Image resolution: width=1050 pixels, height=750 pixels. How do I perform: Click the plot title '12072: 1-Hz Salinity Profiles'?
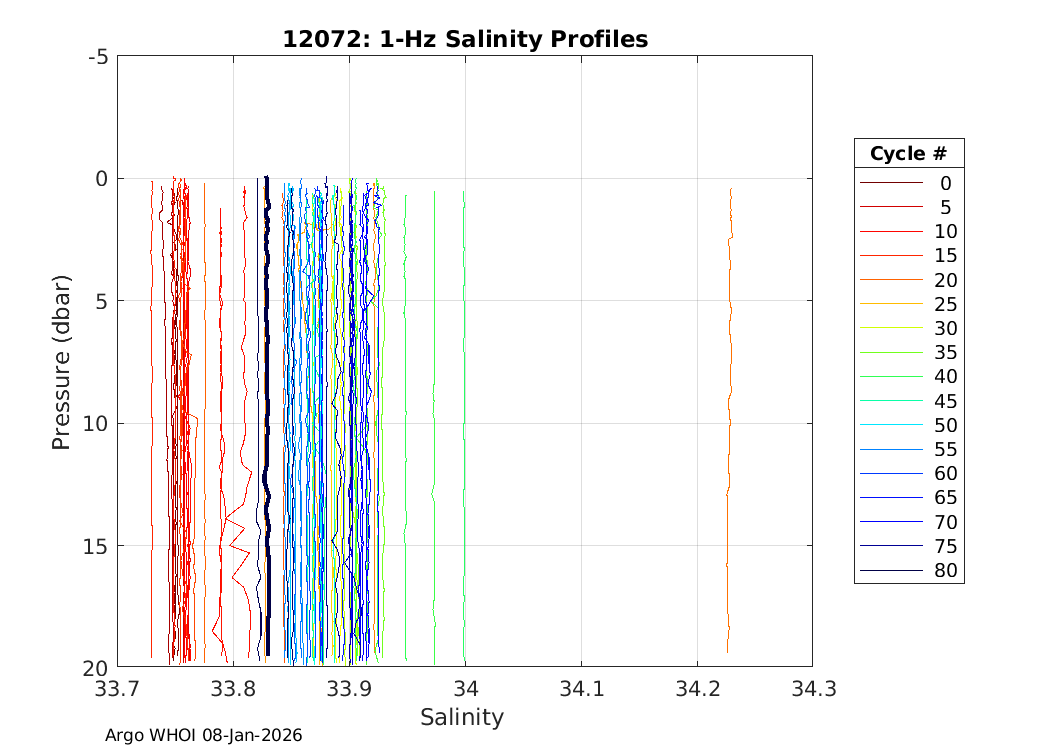coord(465,39)
